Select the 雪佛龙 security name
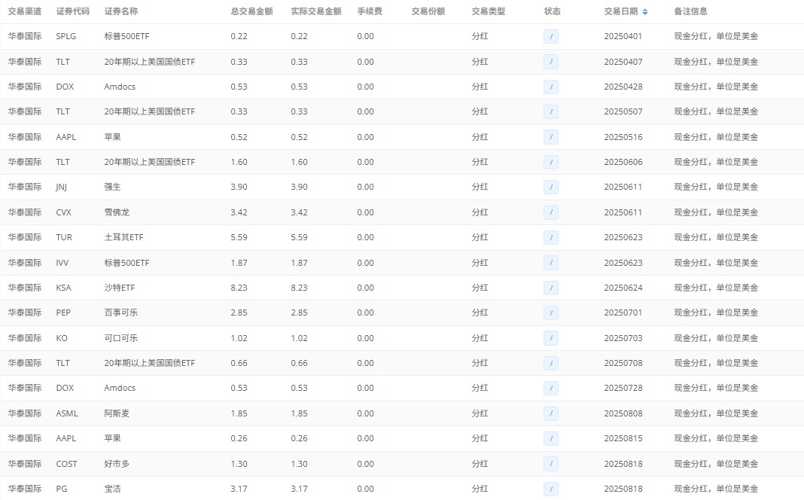The width and height of the screenshot is (804, 500). coord(117,212)
